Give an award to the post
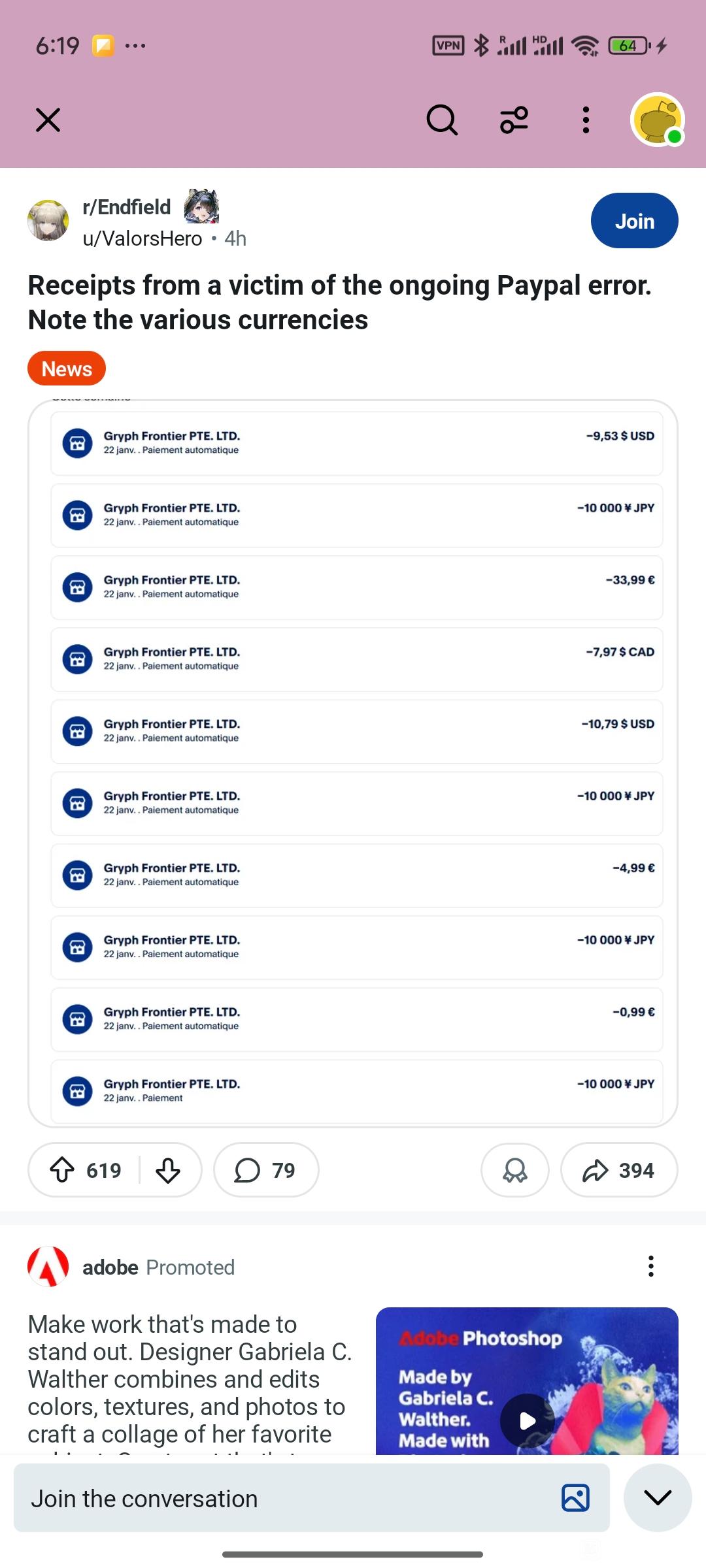 tap(514, 1170)
